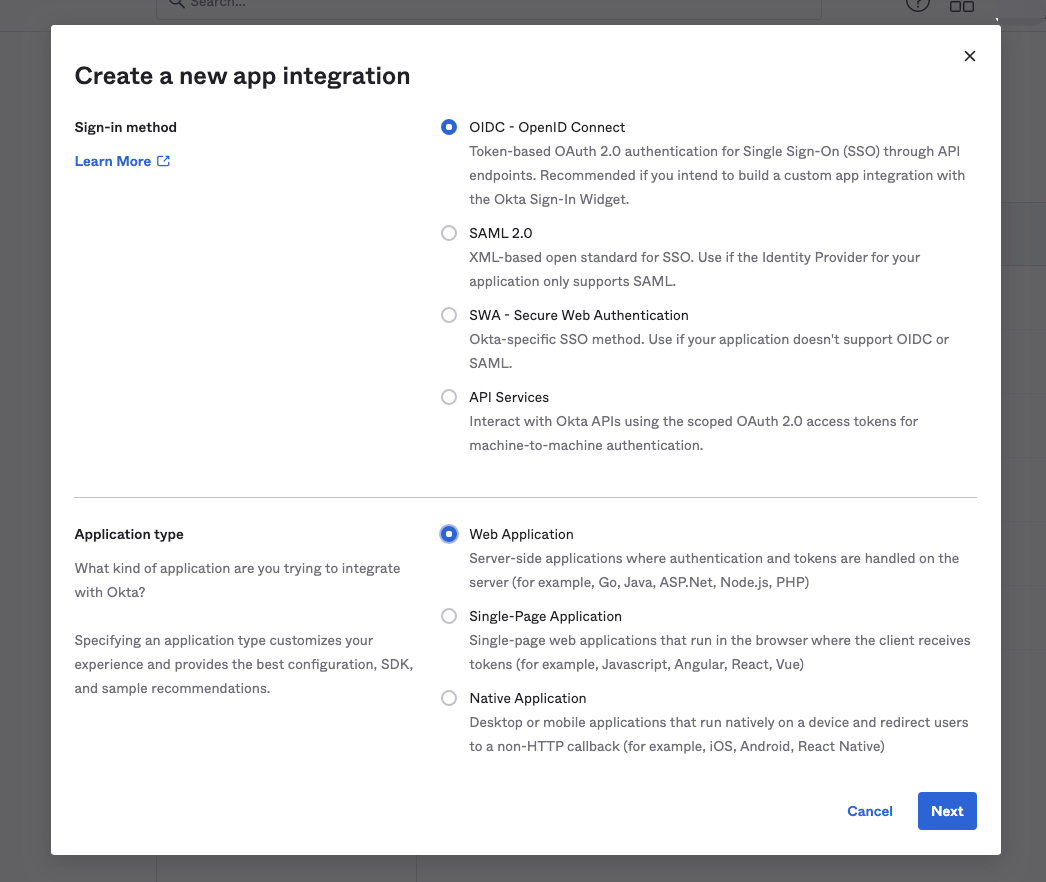Select the OIDC - OpenID Connect radio button
The width and height of the screenshot is (1046, 882).
pos(449,127)
